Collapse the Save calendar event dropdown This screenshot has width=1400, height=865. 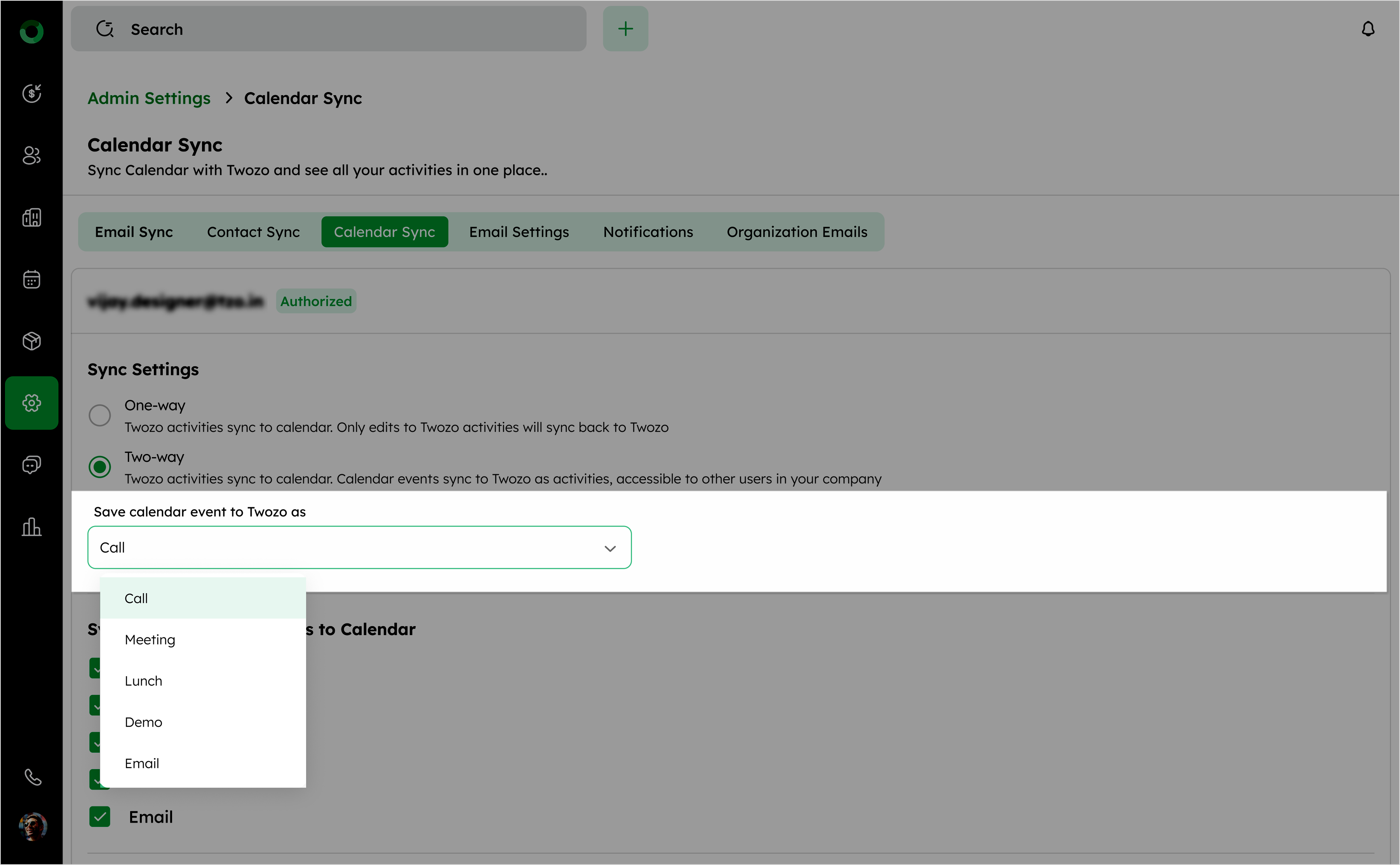point(610,548)
